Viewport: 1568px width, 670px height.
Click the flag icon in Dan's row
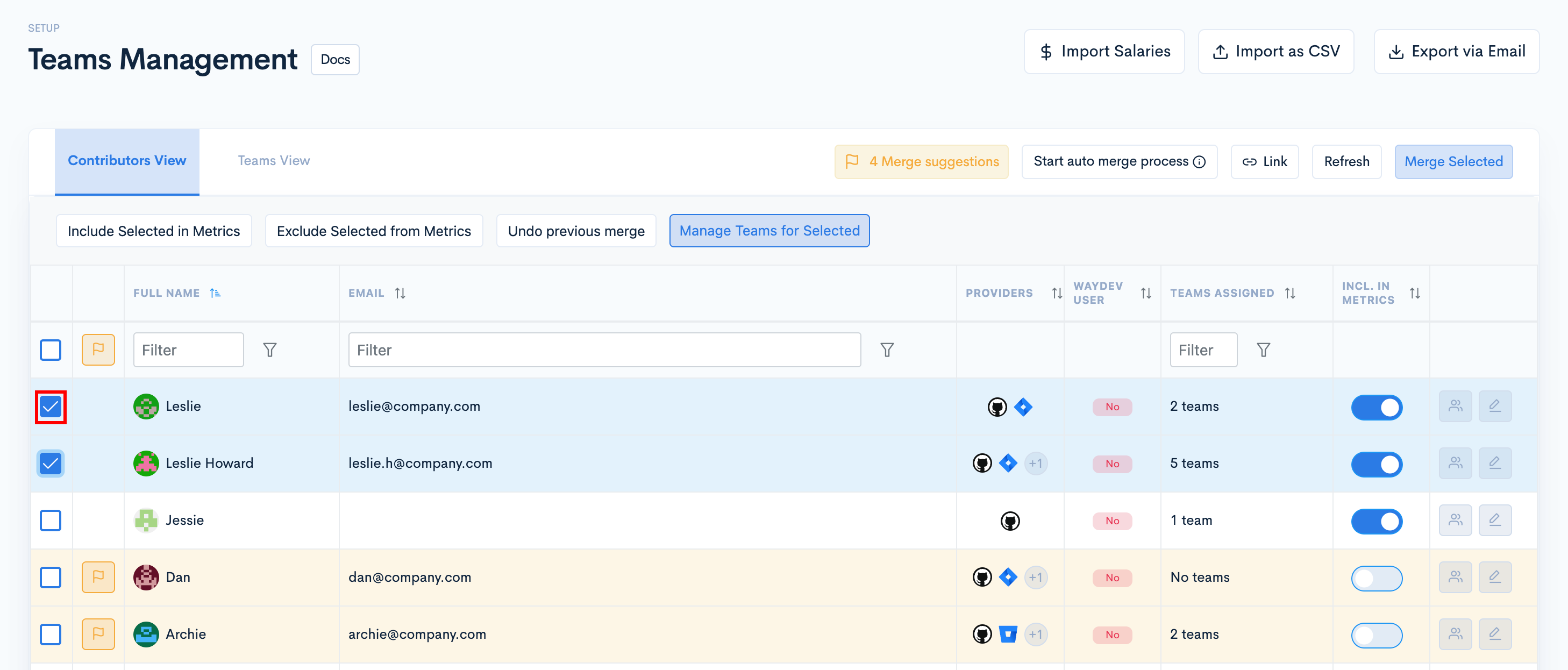(98, 577)
